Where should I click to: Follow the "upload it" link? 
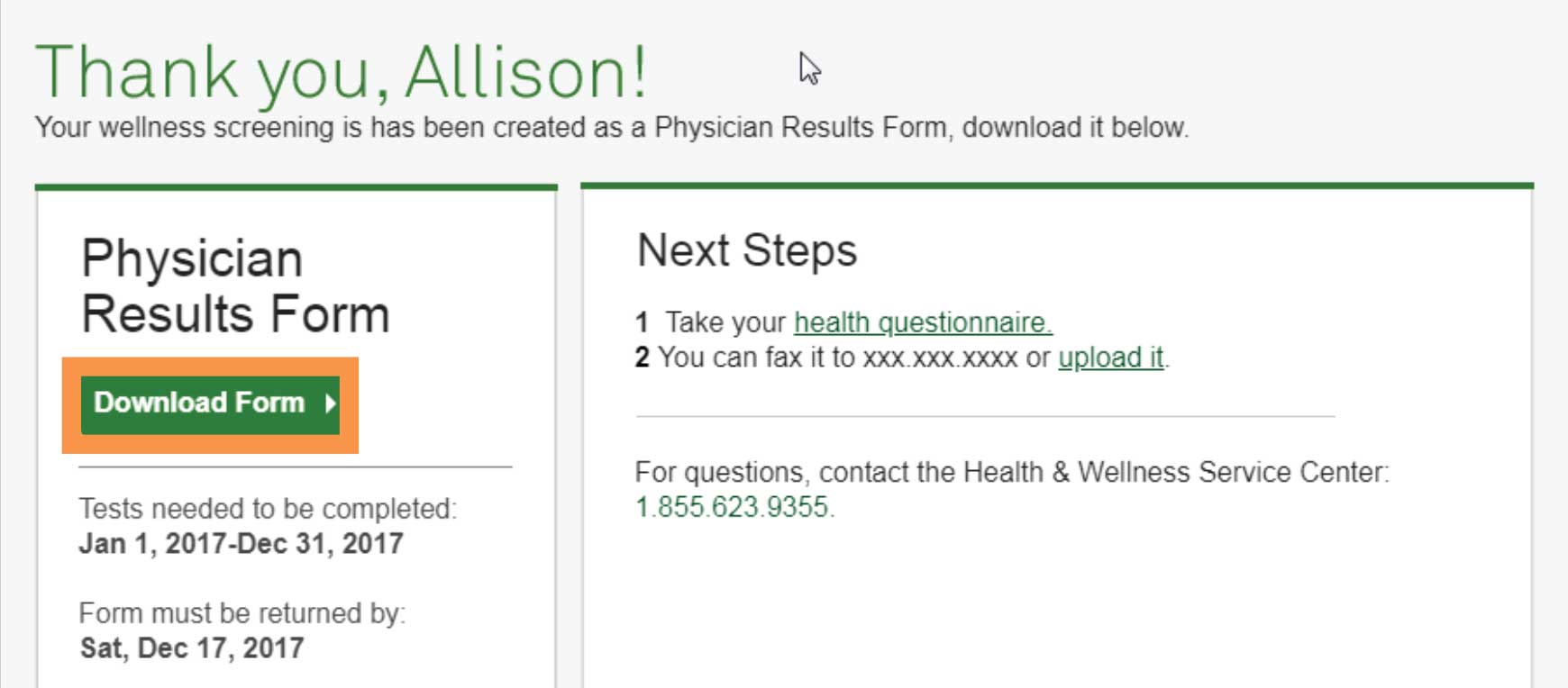pyautogui.click(x=1110, y=358)
